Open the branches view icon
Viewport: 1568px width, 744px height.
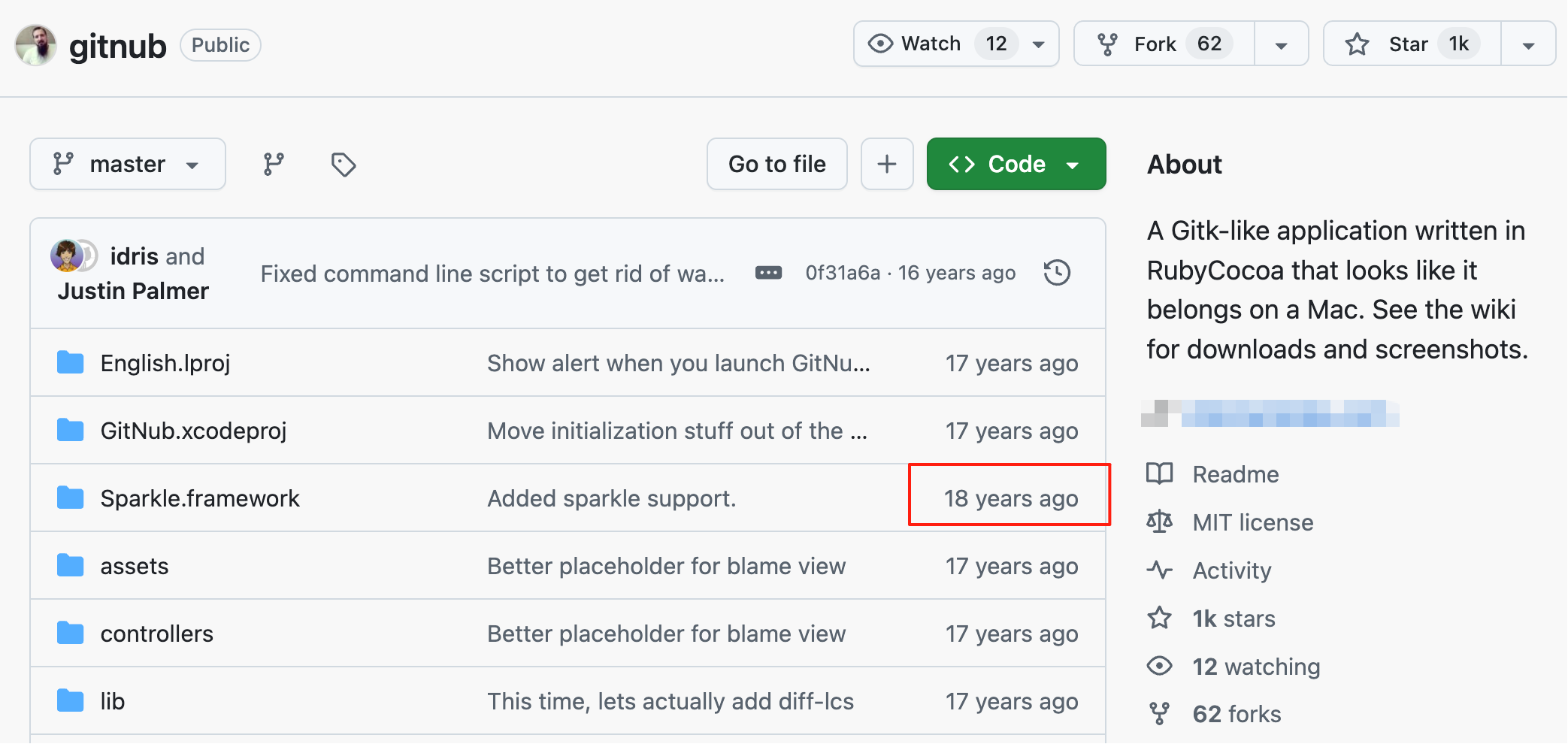click(x=274, y=164)
